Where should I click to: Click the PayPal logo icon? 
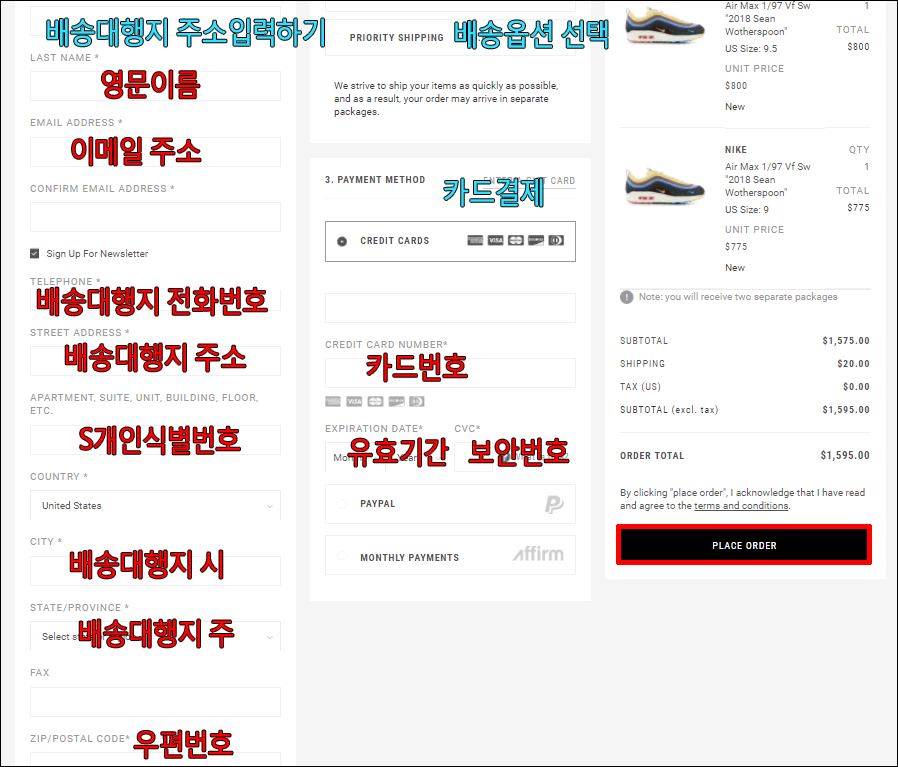pyautogui.click(x=554, y=504)
